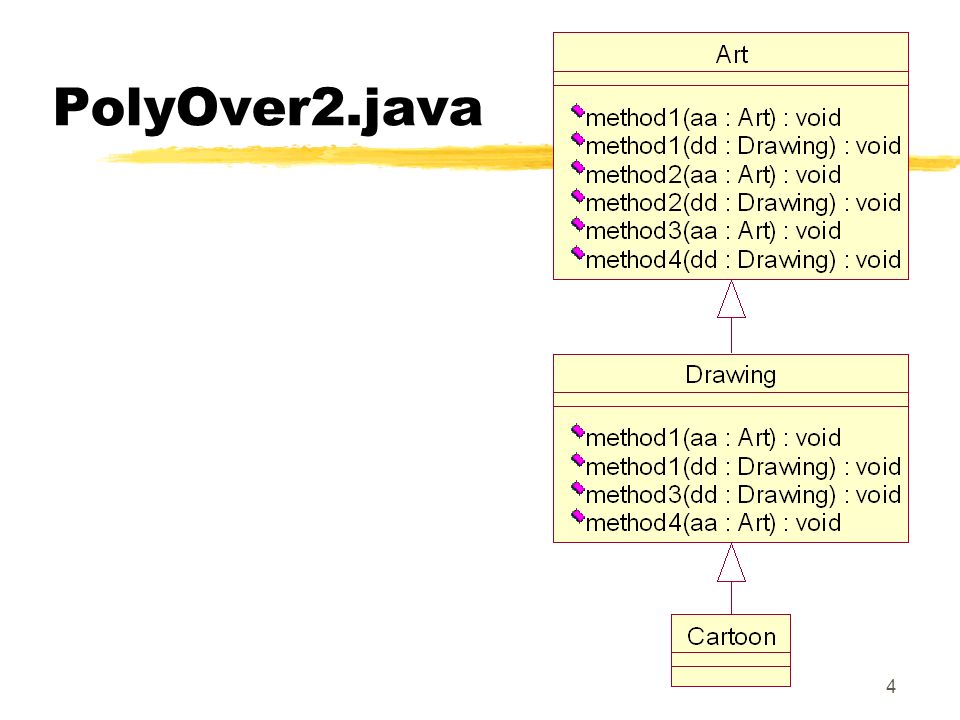Screen dimensions: 960x720
Task: Select Art's 'method4(dd : Drawing) : void' text
Action: tap(743, 260)
